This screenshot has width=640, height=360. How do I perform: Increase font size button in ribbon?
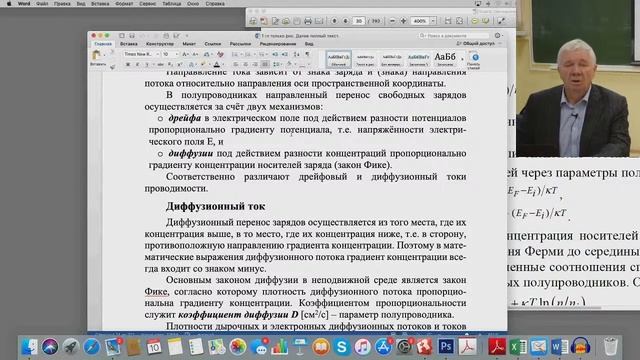tap(185, 54)
